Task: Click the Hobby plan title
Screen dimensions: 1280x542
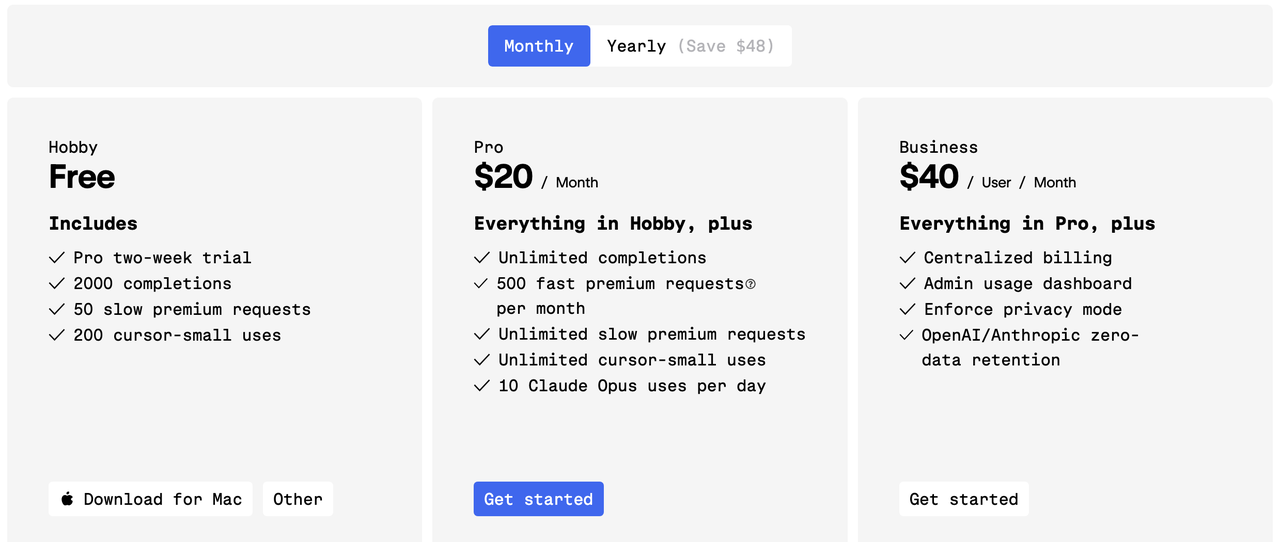Action: click(73, 147)
